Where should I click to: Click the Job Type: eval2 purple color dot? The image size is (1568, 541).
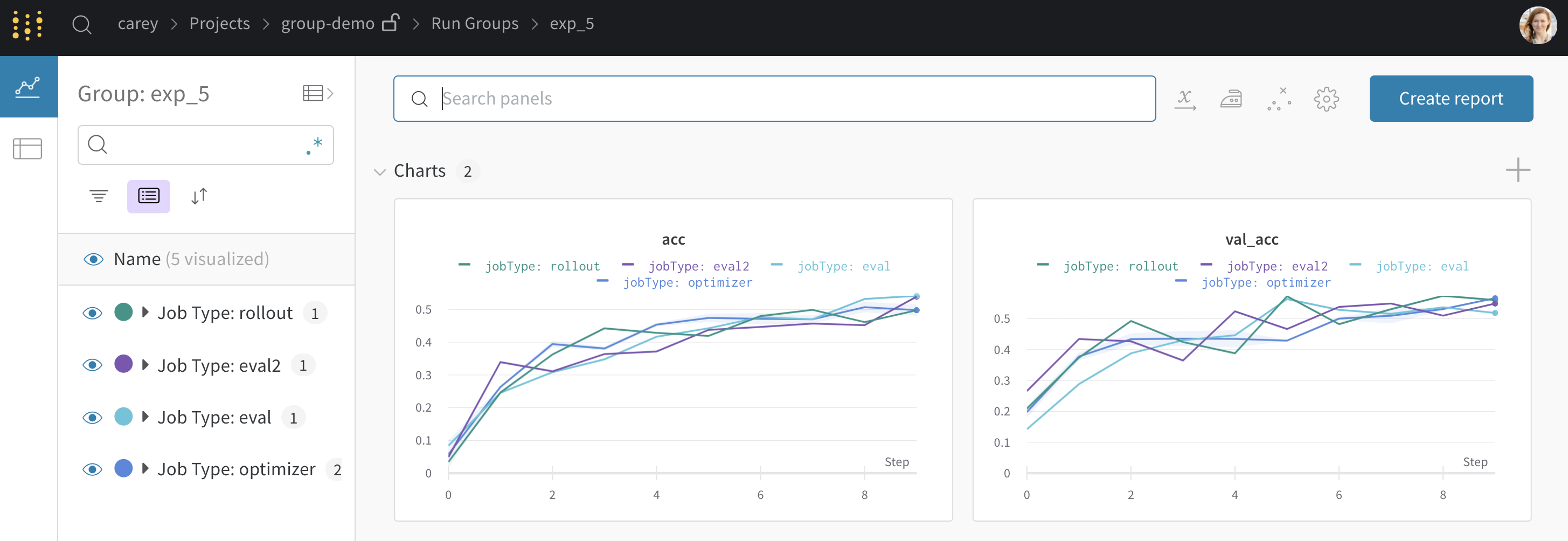coord(123,364)
